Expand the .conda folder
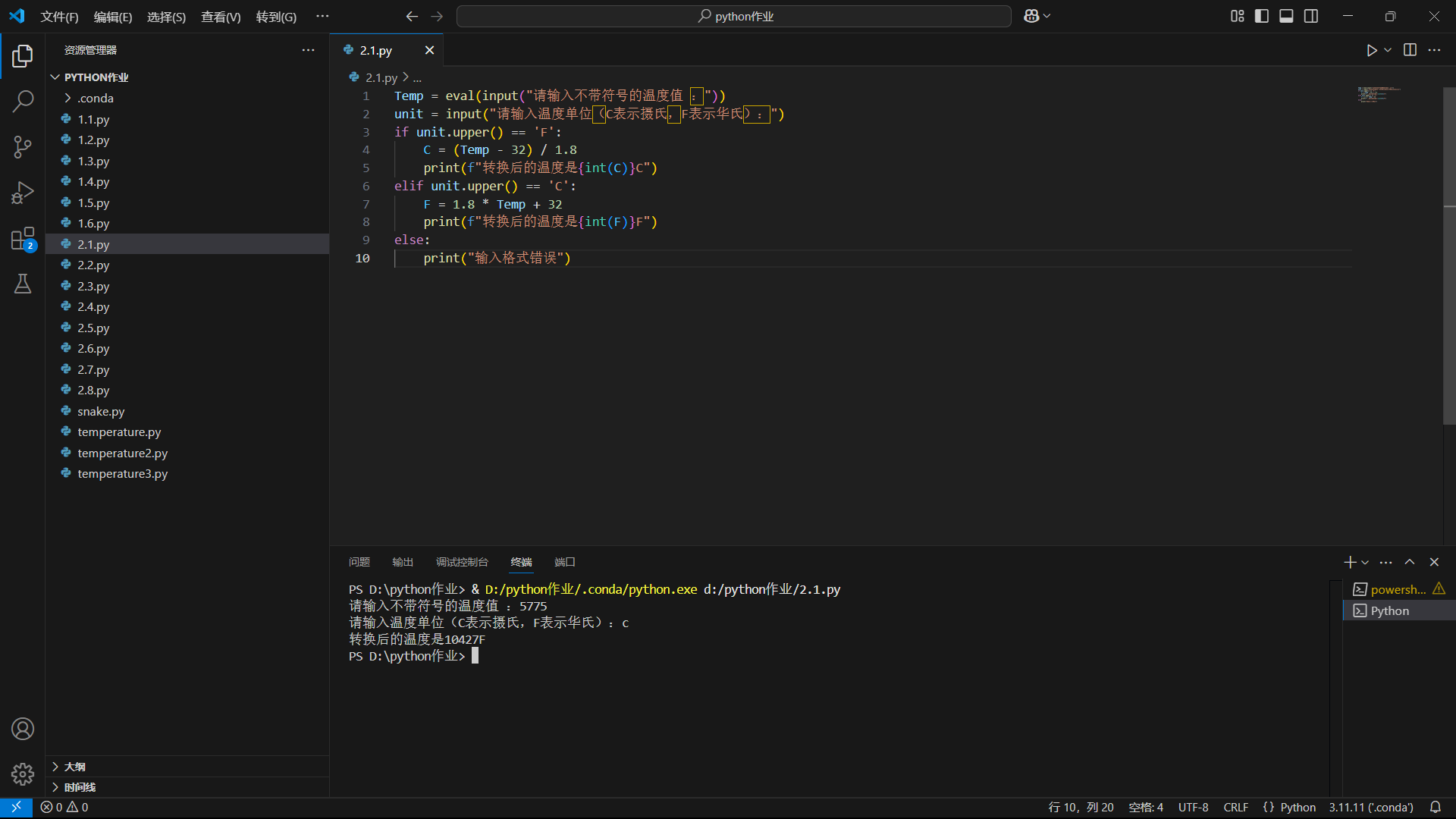This screenshot has width=1456, height=819. coord(95,98)
